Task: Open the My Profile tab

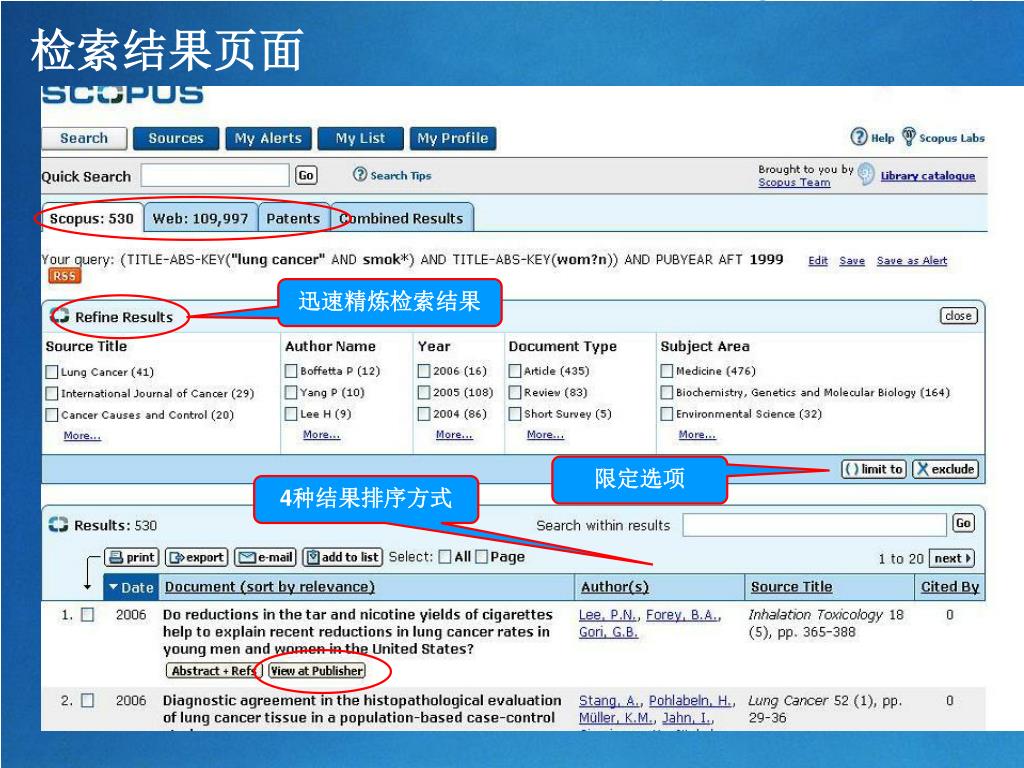Action: [453, 138]
